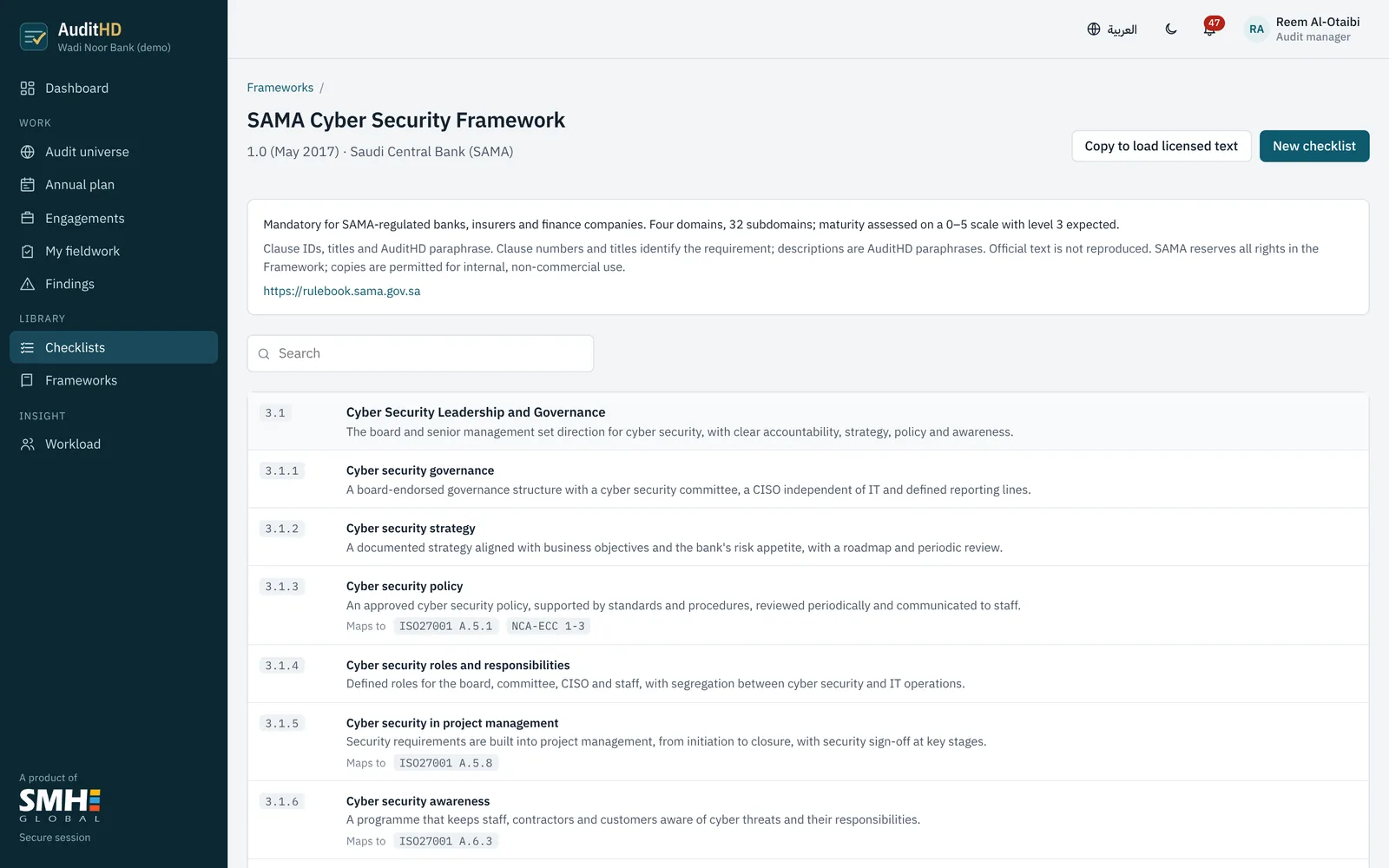
Task: Click the Engagements briefcase icon
Action: pos(28,218)
